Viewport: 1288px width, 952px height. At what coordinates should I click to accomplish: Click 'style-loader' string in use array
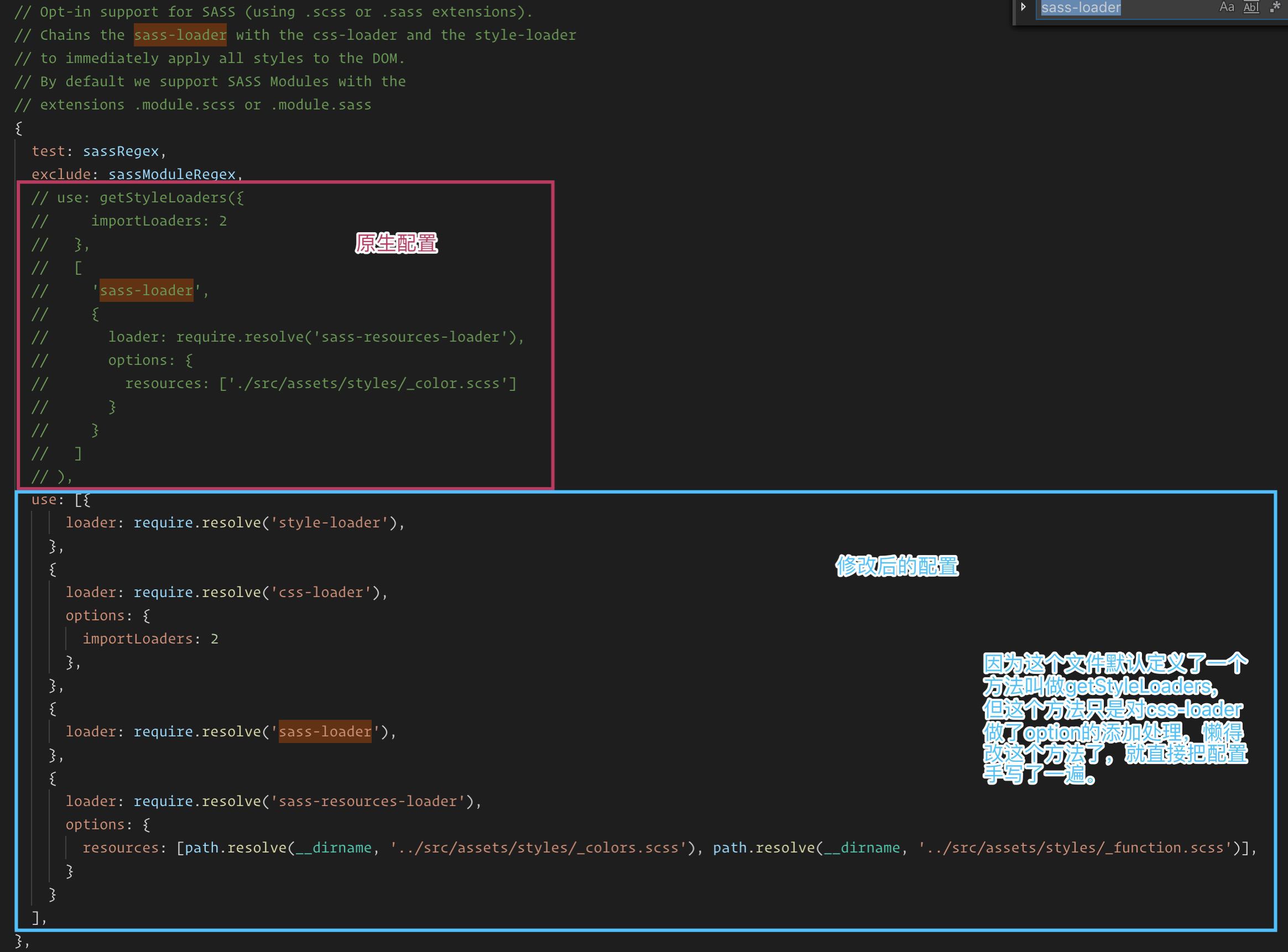click(330, 522)
